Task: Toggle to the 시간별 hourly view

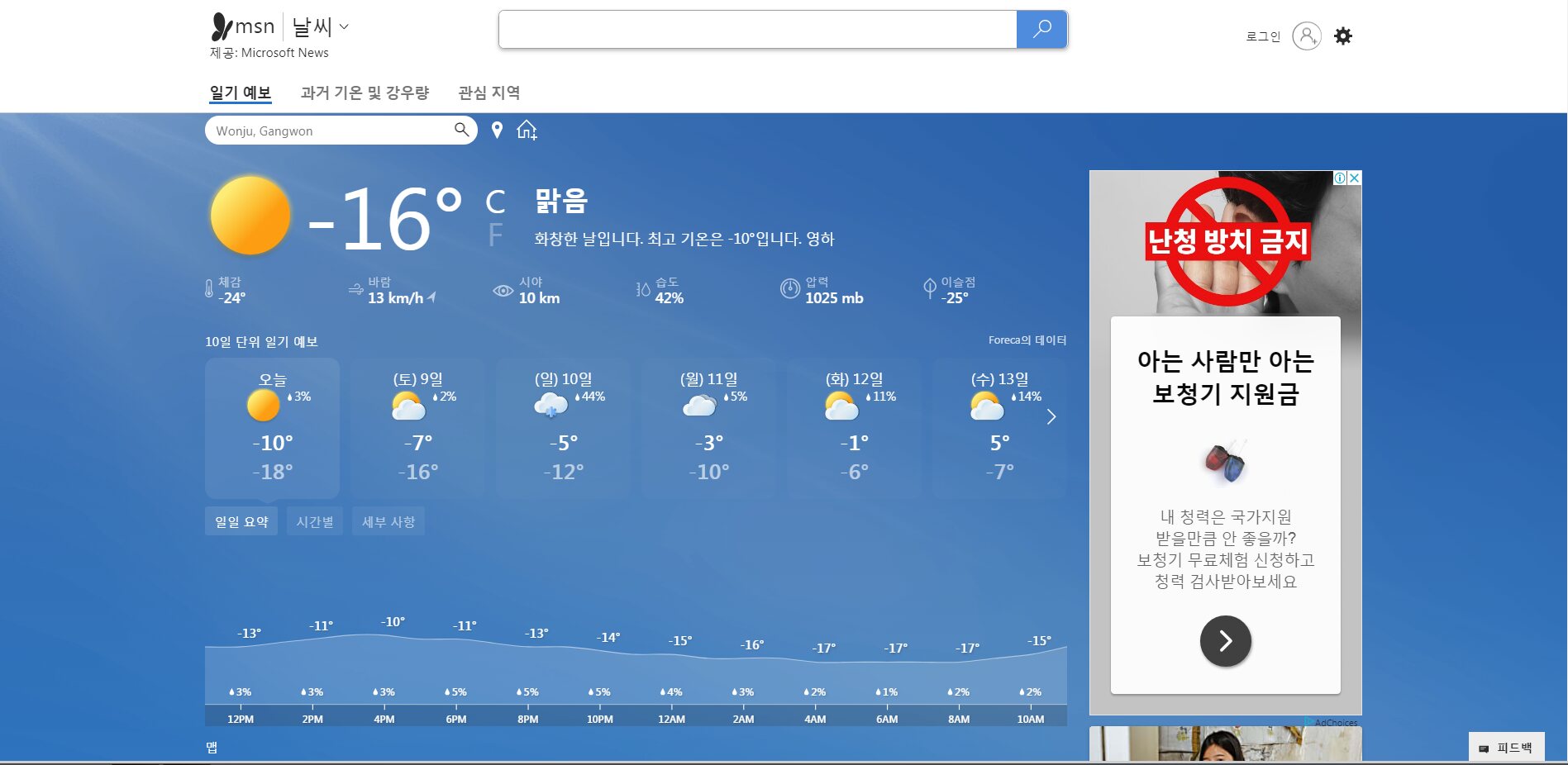Action: (x=315, y=522)
